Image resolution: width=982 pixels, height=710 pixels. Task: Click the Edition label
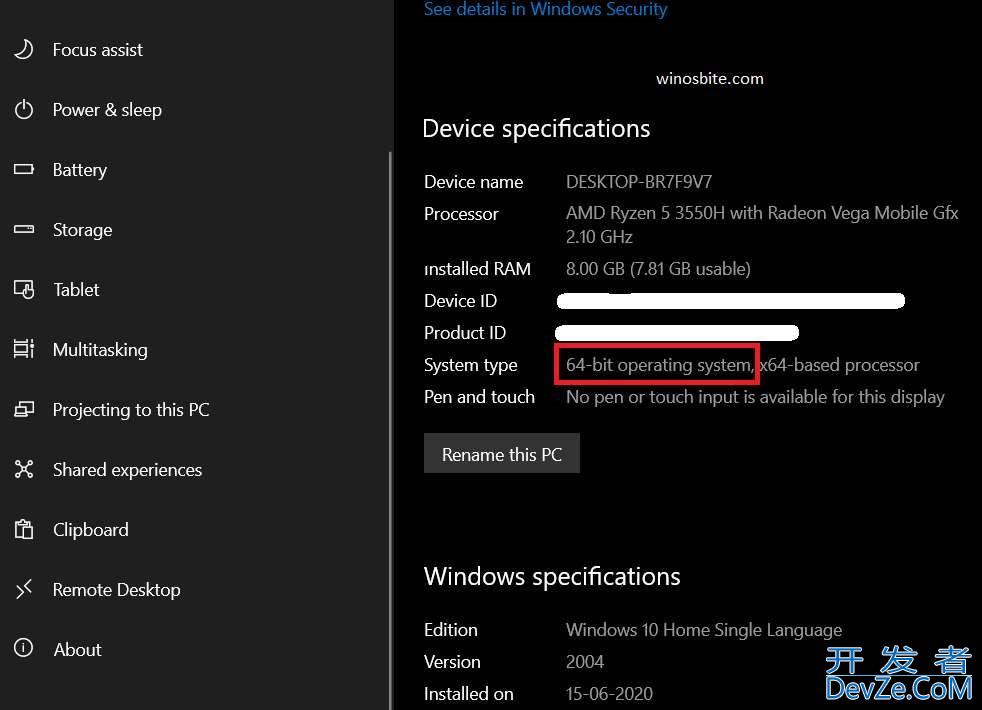point(450,630)
